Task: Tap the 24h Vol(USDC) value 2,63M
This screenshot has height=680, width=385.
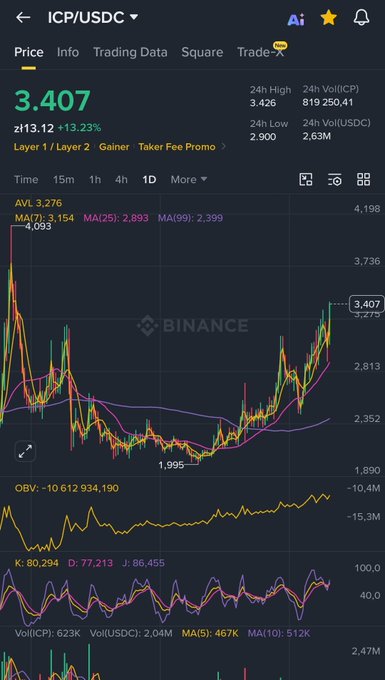Action: (316, 137)
